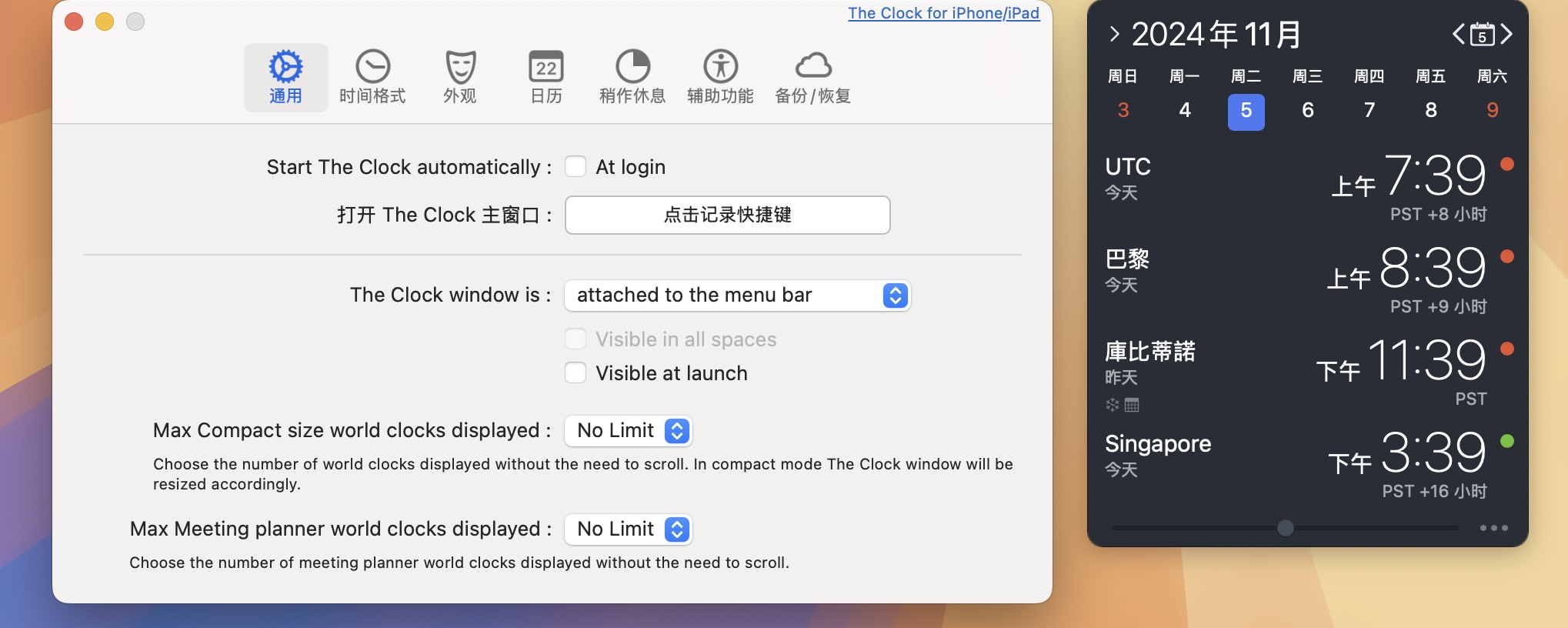The width and height of the screenshot is (1568, 628).
Task: Enable Visible at launch checkbox
Action: tap(575, 373)
